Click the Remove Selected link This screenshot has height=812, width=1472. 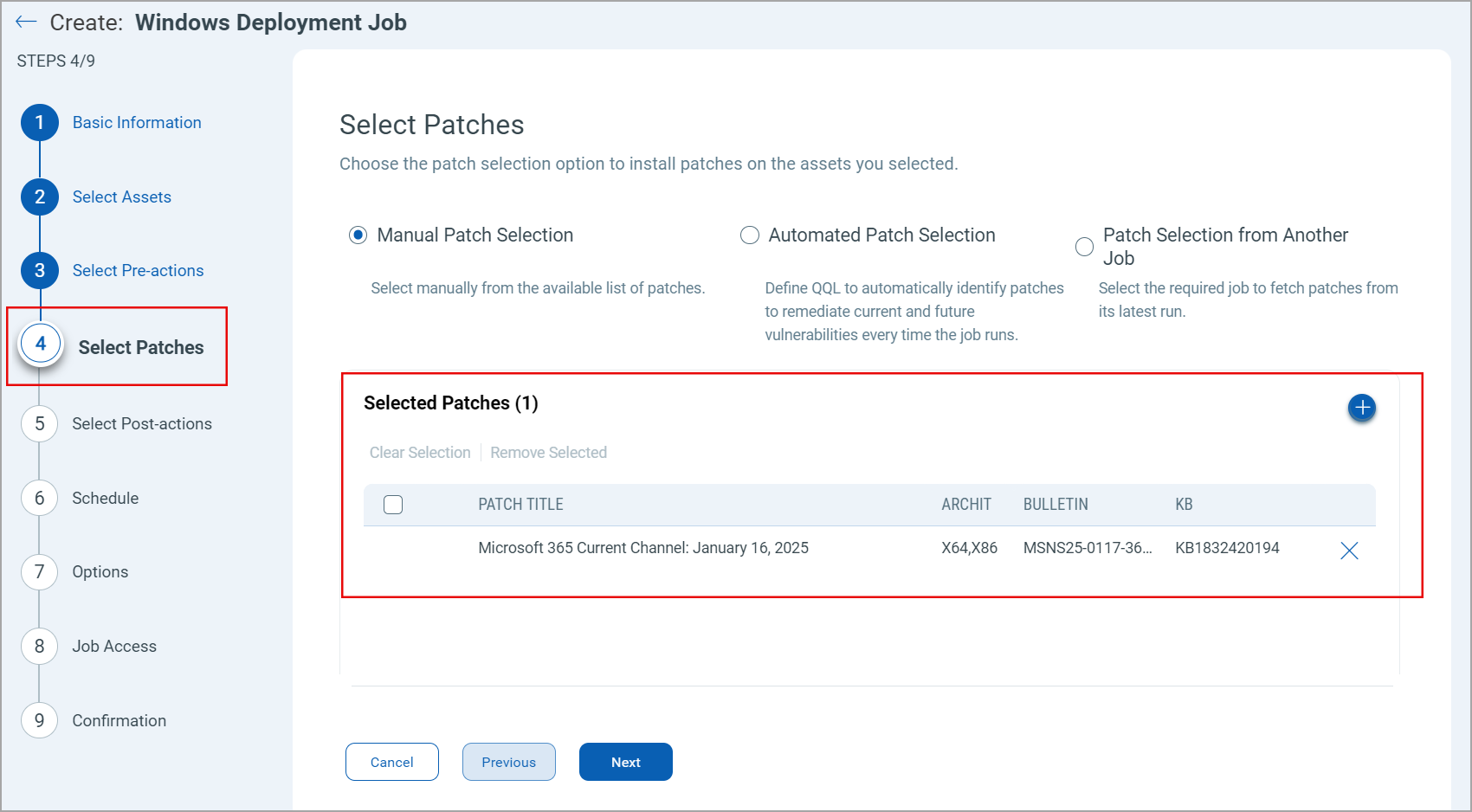pyautogui.click(x=548, y=452)
